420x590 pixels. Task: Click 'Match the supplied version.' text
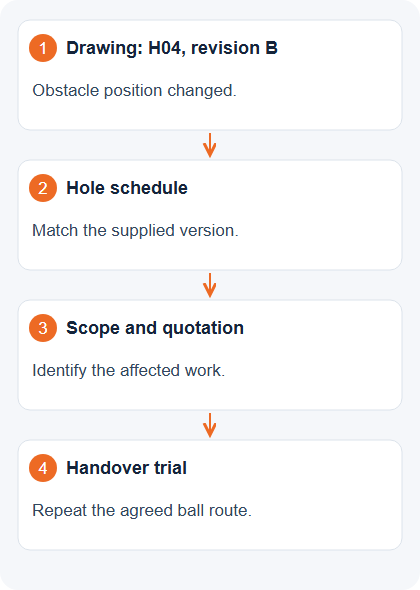tap(135, 230)
